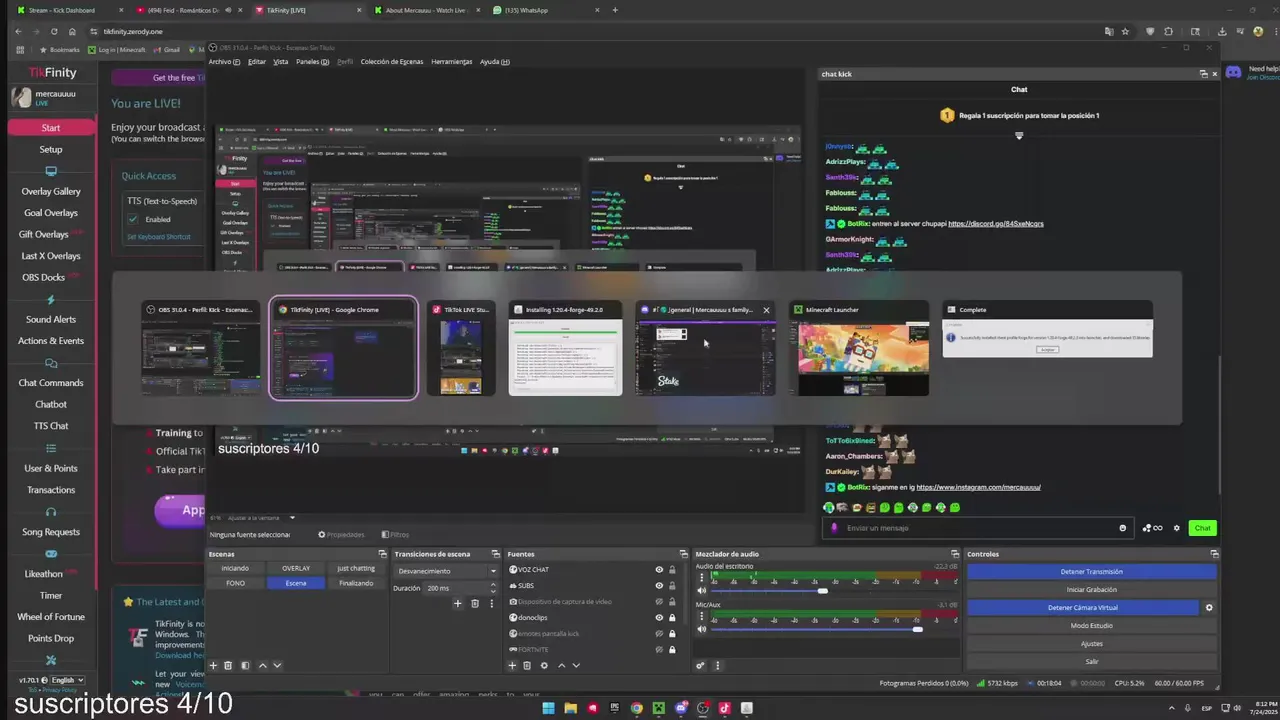Show the emotes pantalla kick source
1280x720 pixels.
659,634
